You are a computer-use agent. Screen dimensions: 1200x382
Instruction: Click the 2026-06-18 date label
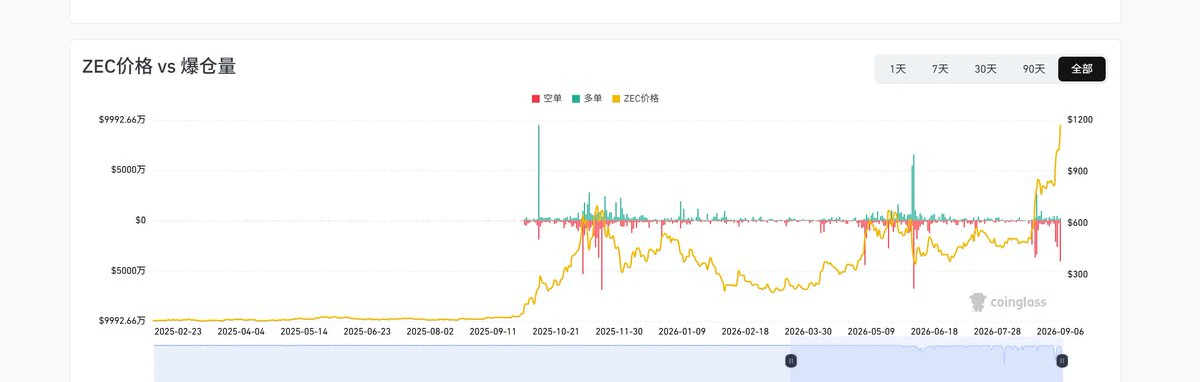pos(934,331)
